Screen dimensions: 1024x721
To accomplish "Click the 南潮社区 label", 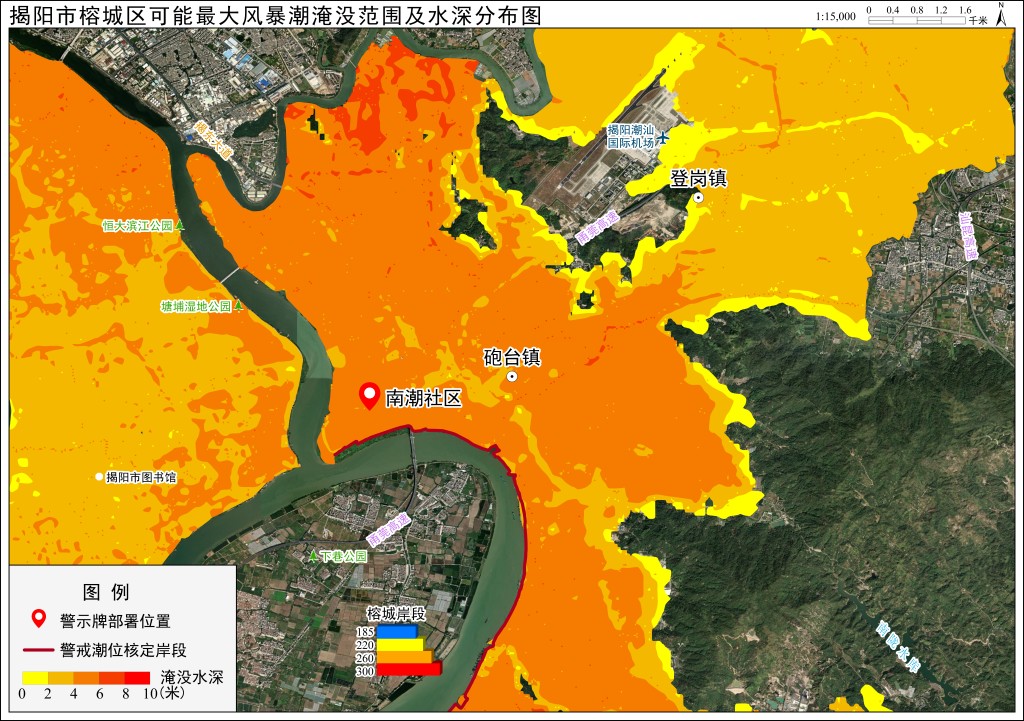I will tap(423, 398).
